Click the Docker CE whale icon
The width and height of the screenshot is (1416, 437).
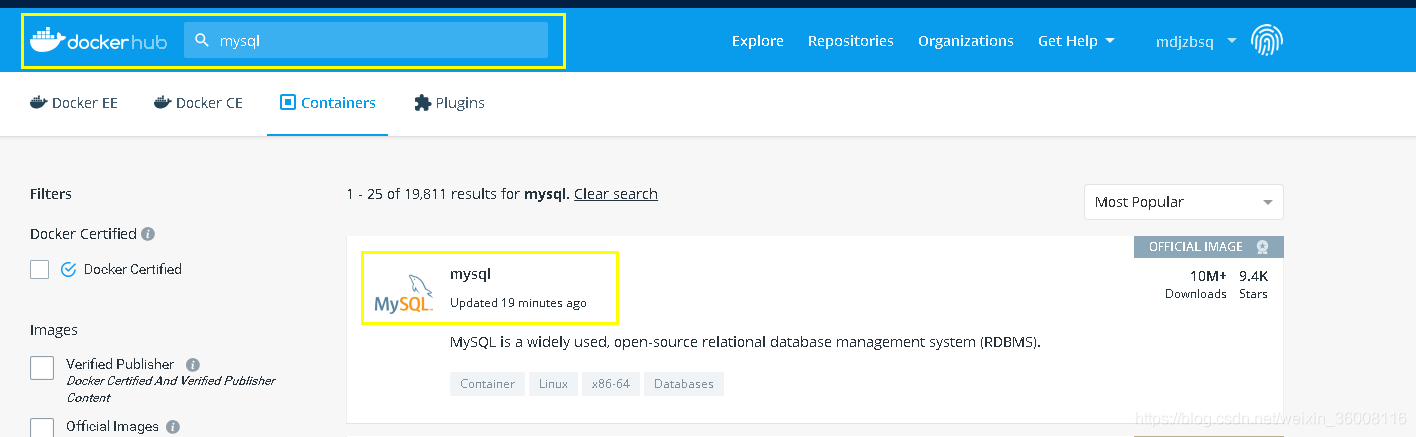tap(162, 102)
